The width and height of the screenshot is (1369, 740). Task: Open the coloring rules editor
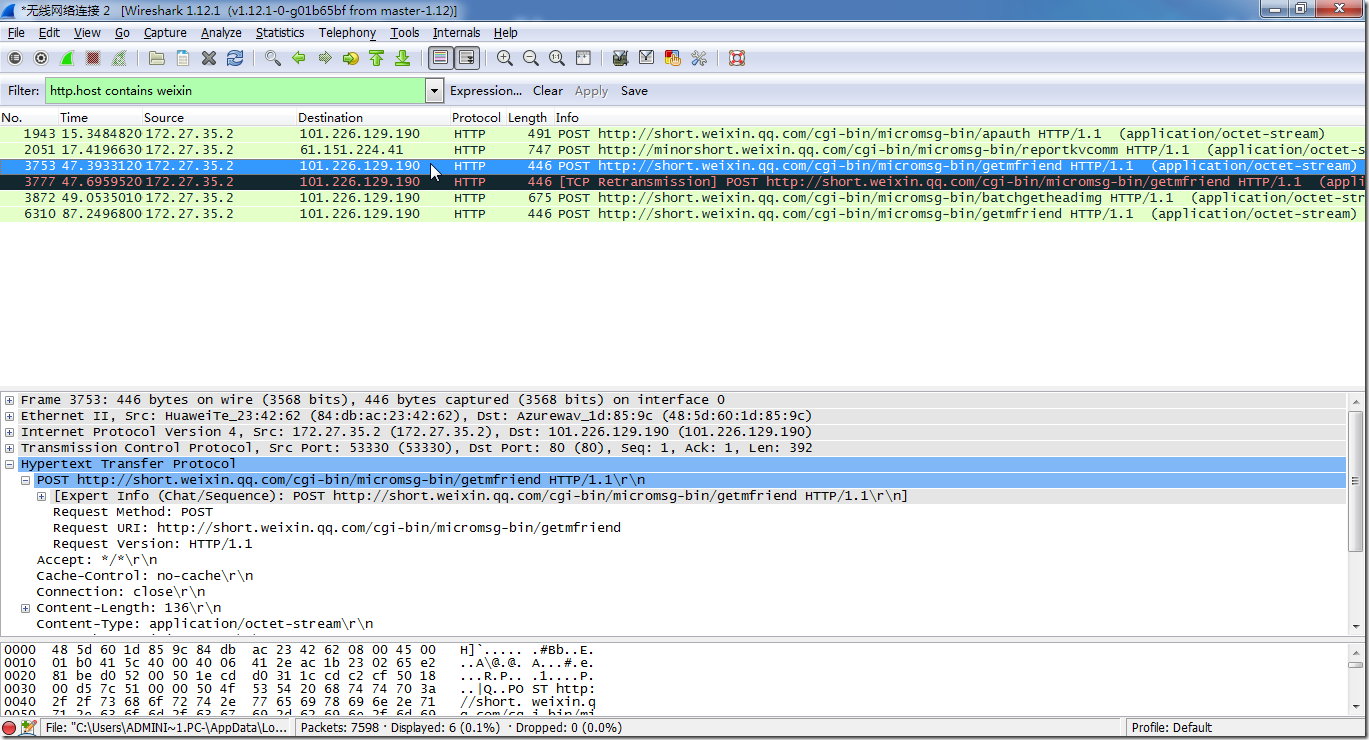pyautogui.click(x=672, y=58)
